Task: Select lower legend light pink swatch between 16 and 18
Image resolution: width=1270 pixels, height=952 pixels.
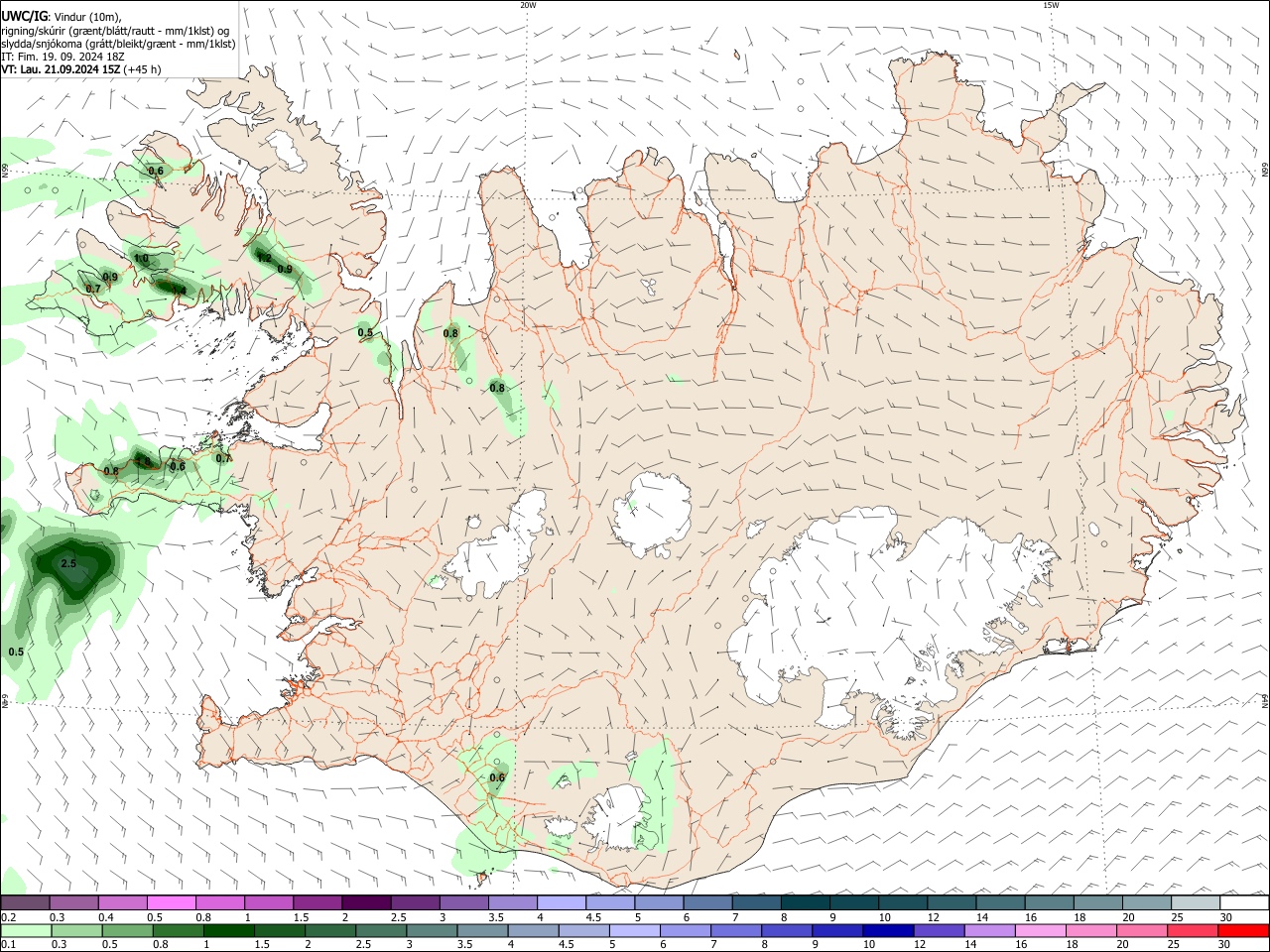Action: [x=1040, y=930]
